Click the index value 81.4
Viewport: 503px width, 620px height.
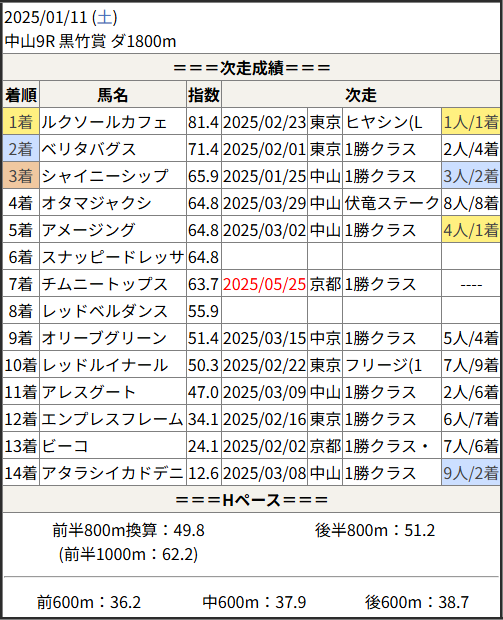[203, 122]
